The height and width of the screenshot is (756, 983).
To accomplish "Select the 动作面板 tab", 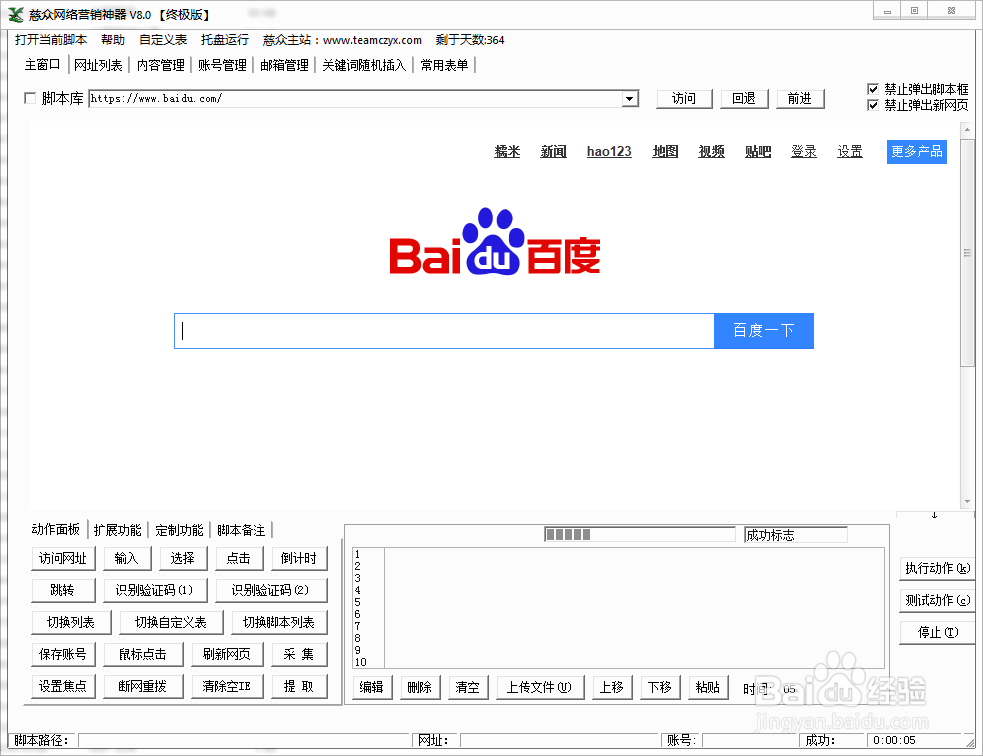I will coord(56,530).
